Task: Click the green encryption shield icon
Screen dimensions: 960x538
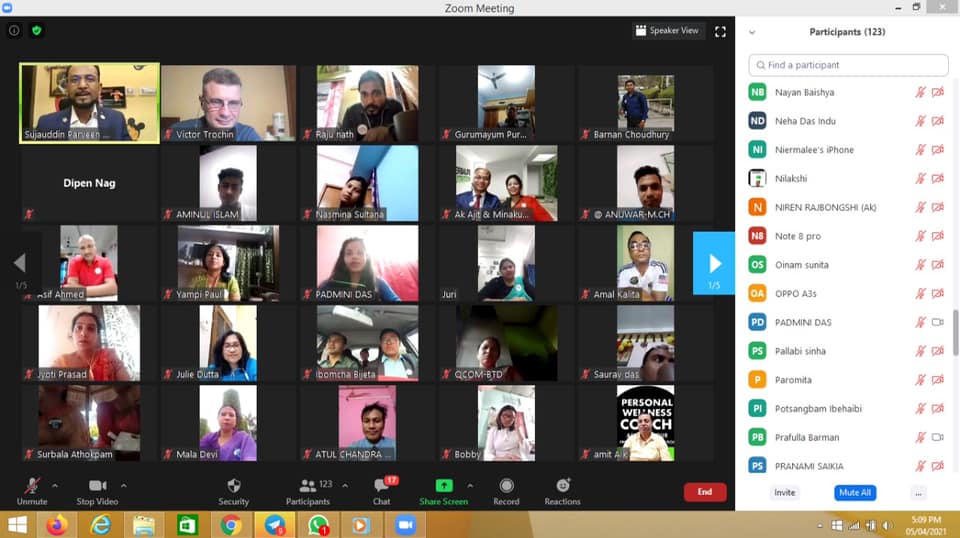Action: click(37, 31)
